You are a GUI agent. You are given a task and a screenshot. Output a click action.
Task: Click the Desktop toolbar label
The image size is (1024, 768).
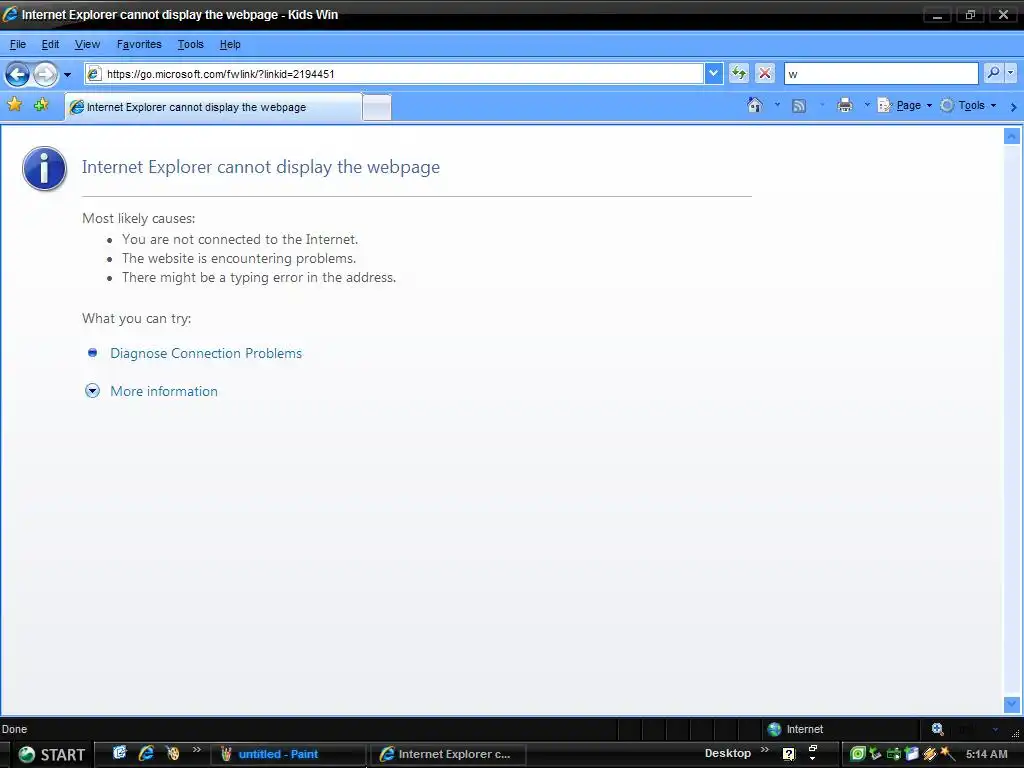coord(728,753)
